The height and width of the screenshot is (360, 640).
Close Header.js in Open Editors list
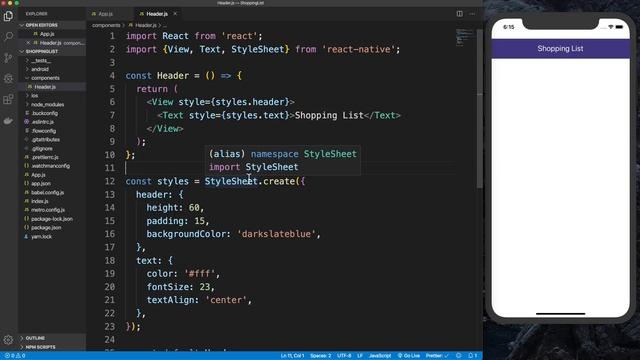(28, 42)
